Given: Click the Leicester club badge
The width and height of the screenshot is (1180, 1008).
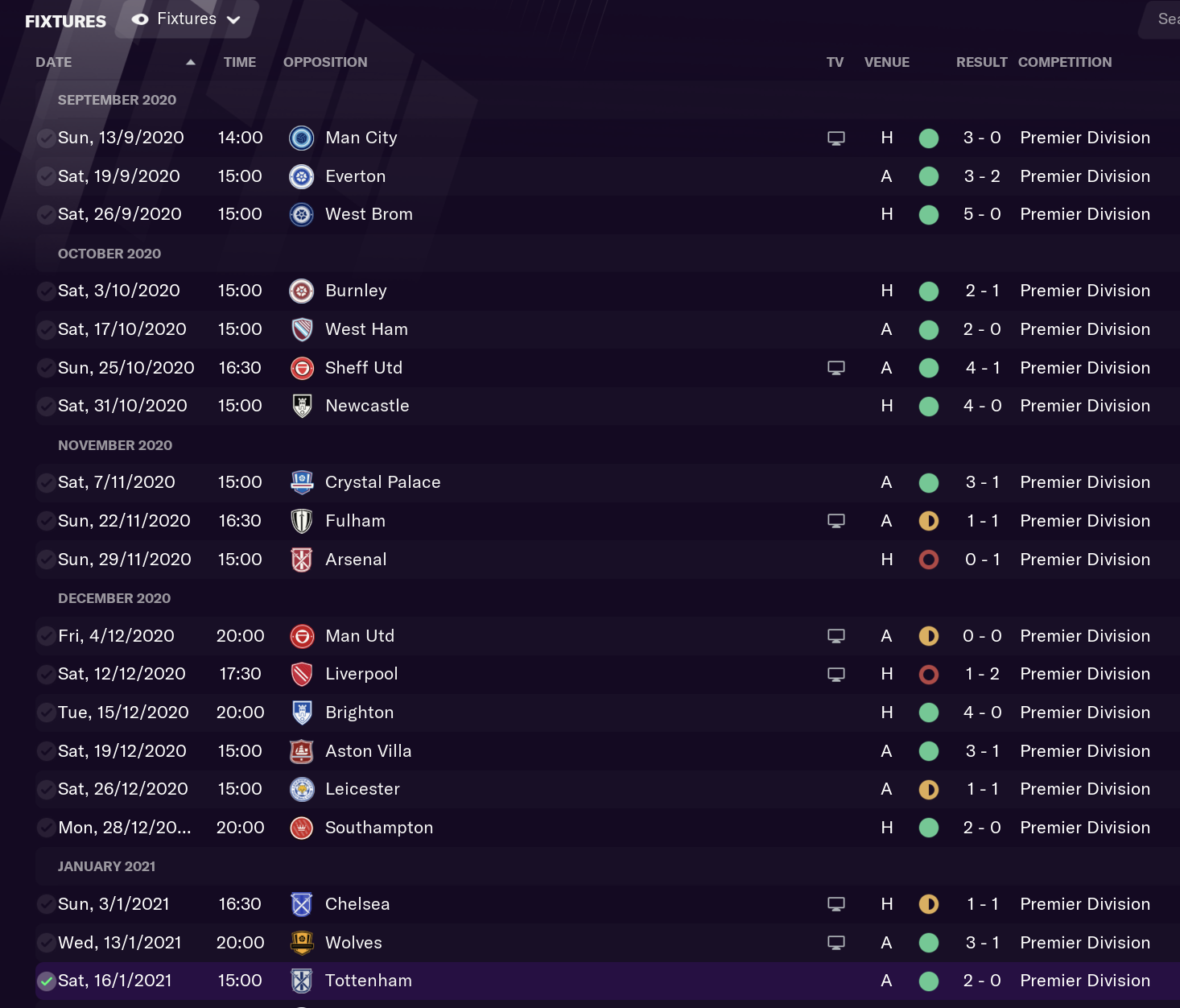Looking at the screenshot, I should (x=301, y=789).
